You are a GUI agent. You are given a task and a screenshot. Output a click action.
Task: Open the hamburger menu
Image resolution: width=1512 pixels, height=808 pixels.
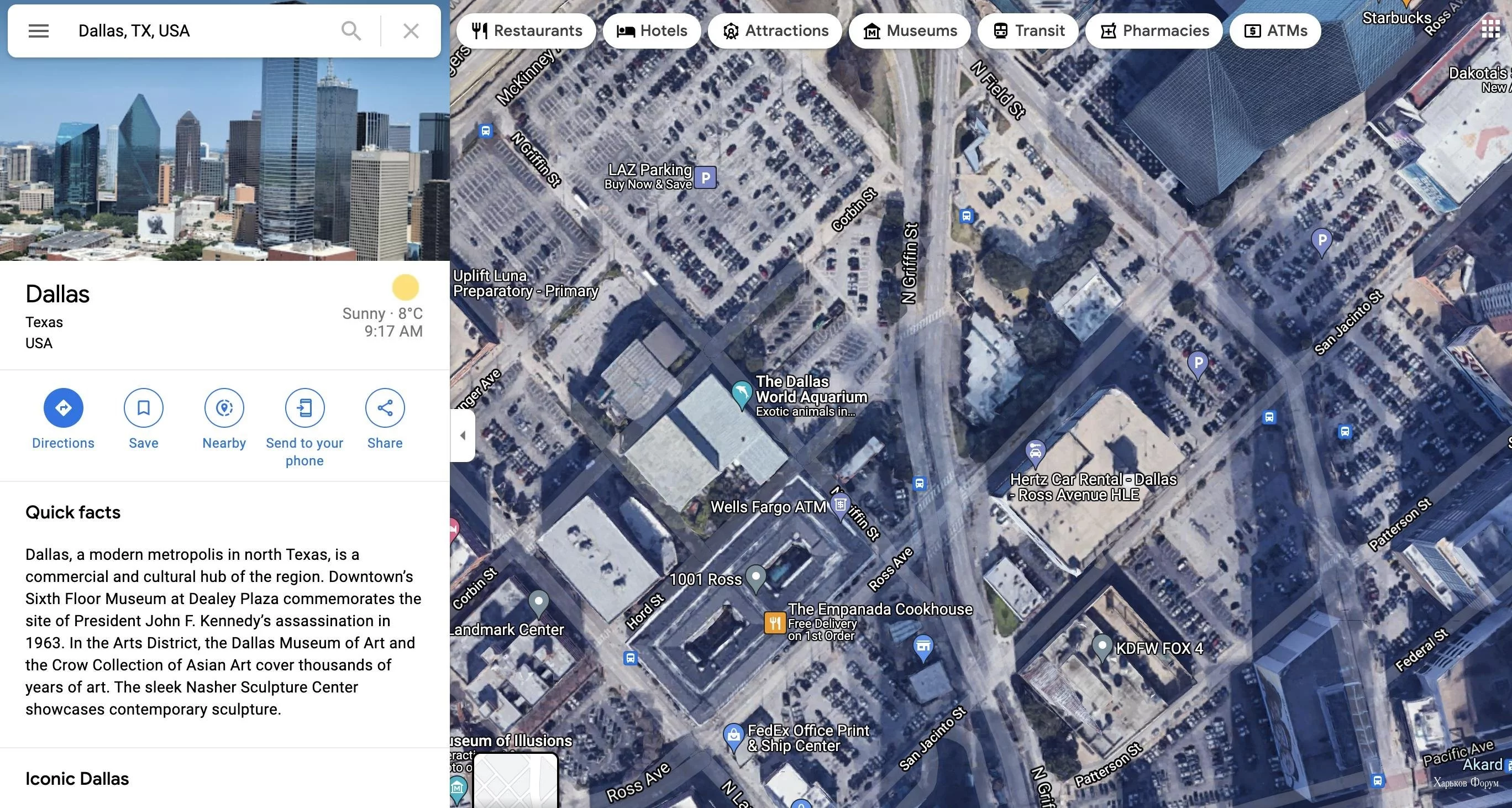pos(39,31)
